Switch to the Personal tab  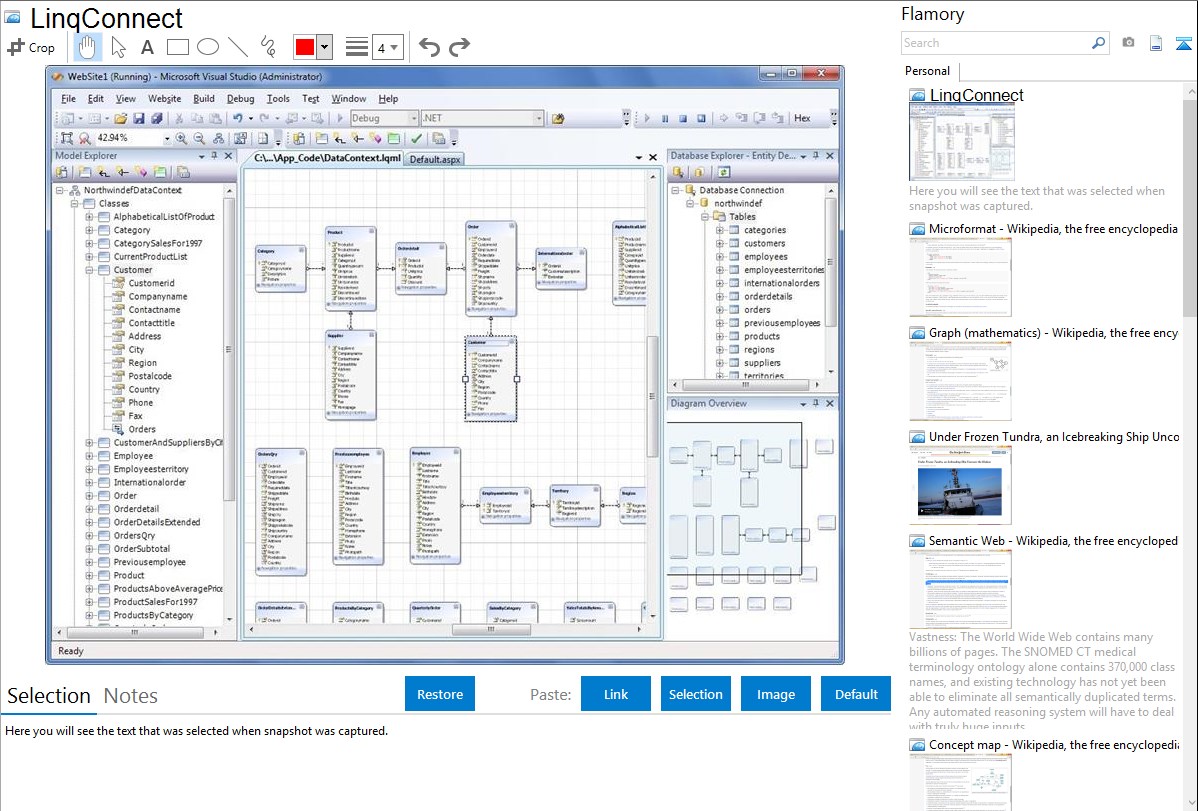click(x=928, y=71)
